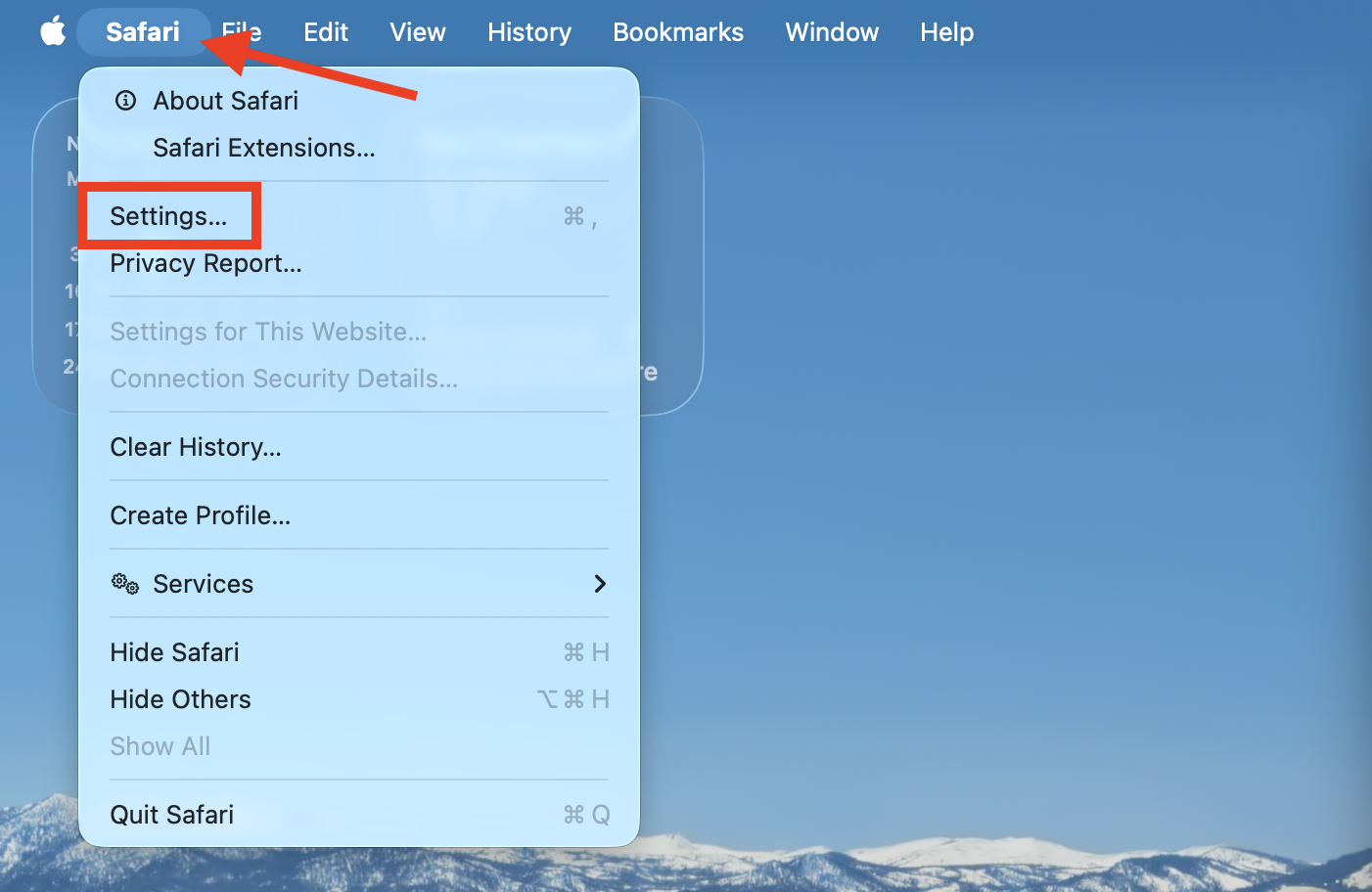
Task: Open the File menu
Action: click(241, 31)
